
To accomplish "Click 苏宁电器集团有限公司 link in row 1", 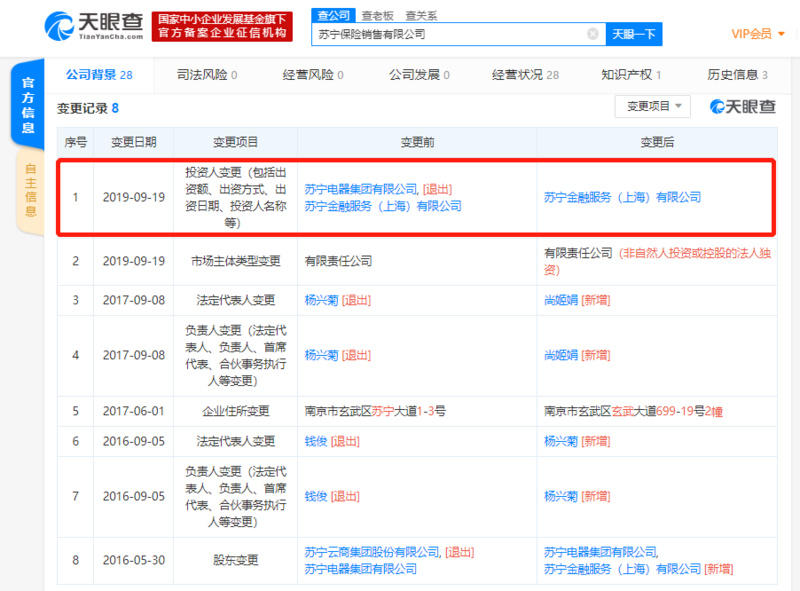I will point(361,189).
